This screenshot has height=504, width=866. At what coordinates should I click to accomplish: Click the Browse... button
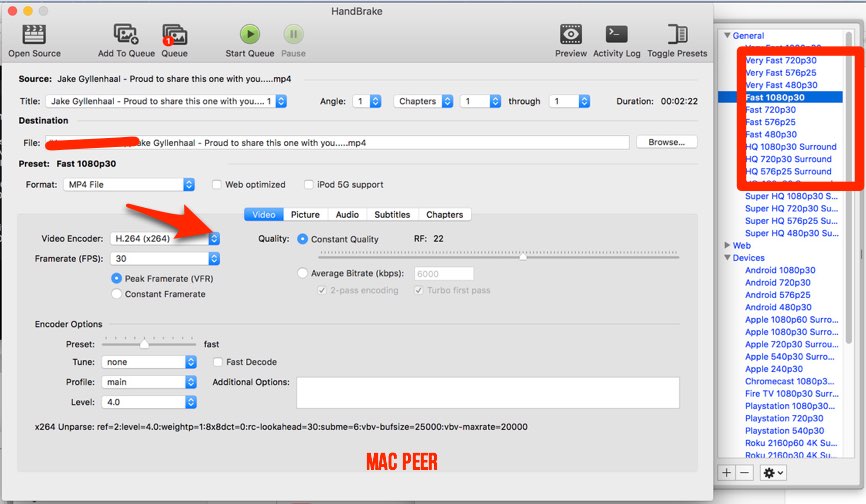click(x=666, y=142)
